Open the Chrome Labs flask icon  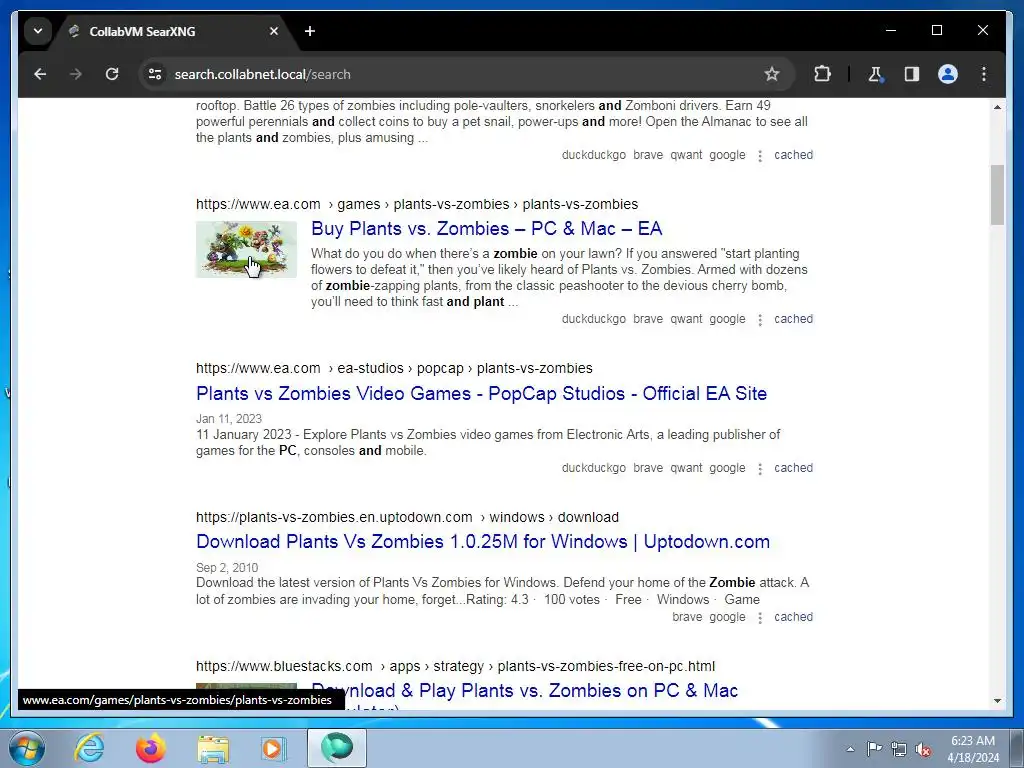click(876, 74)
